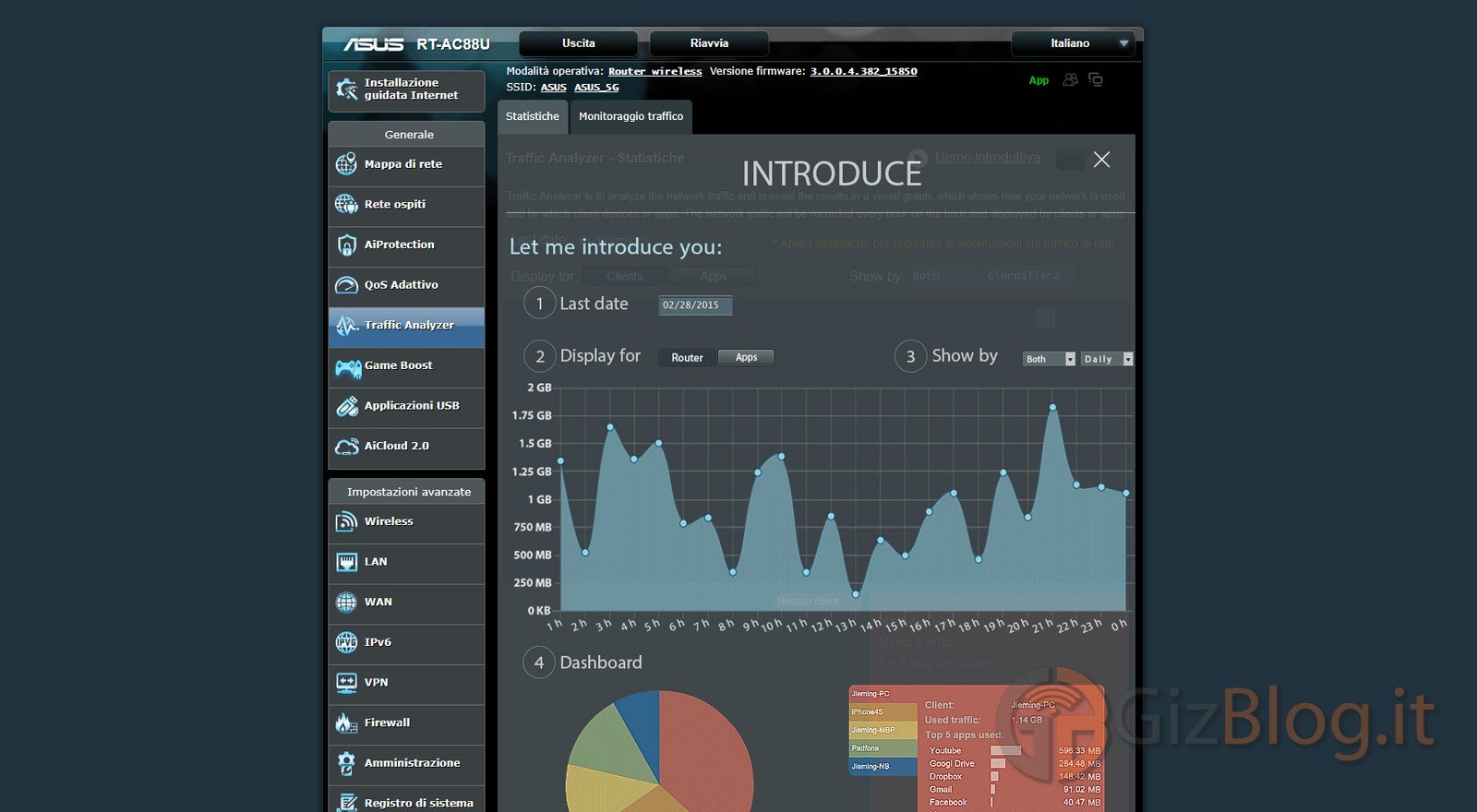Click the Amministrazione gear icon
The height and width of the screenshot is (812, 1477).
point(346,763)
